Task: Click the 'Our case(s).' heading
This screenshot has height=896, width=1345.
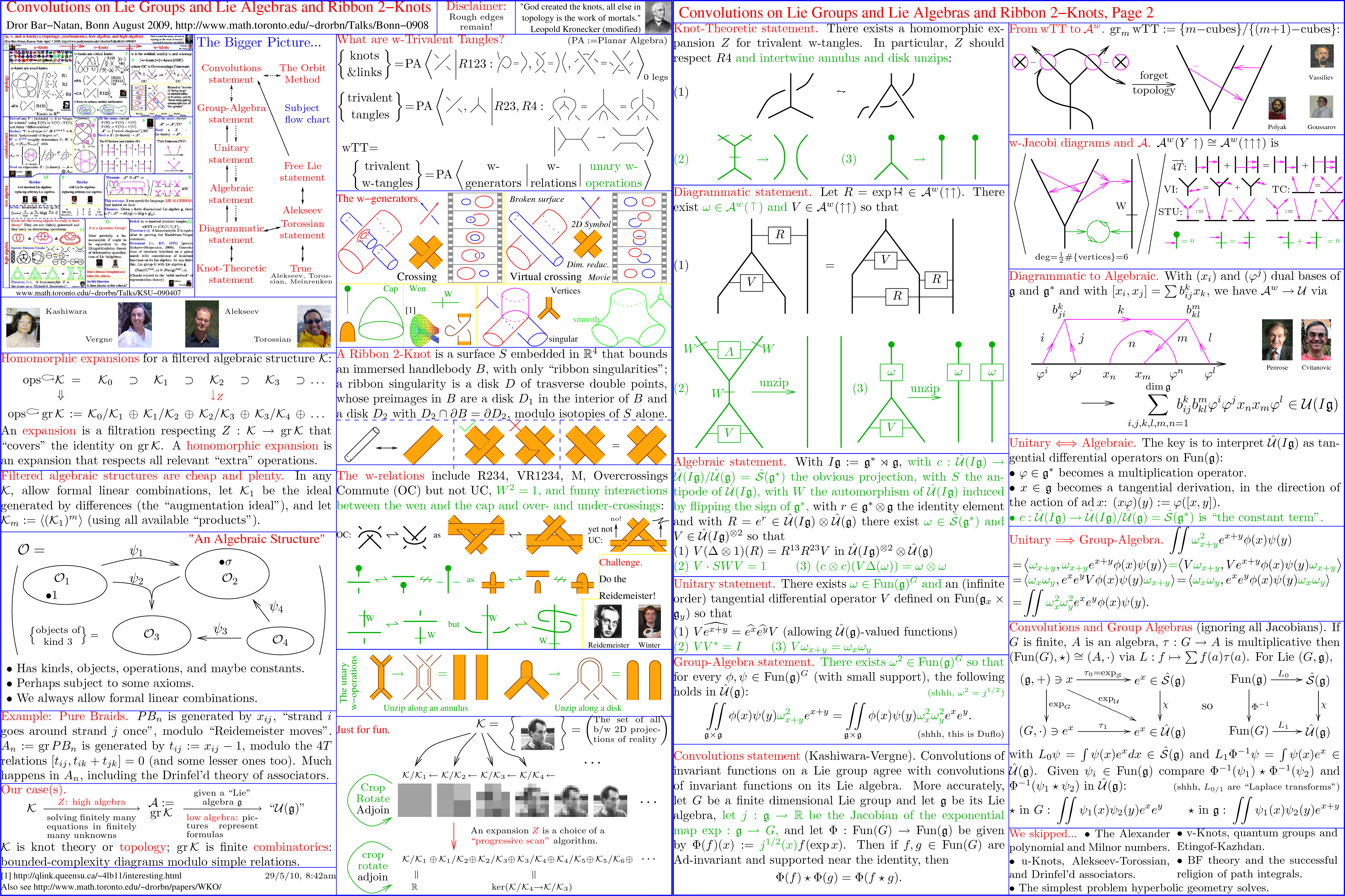Action: point(33,790)
